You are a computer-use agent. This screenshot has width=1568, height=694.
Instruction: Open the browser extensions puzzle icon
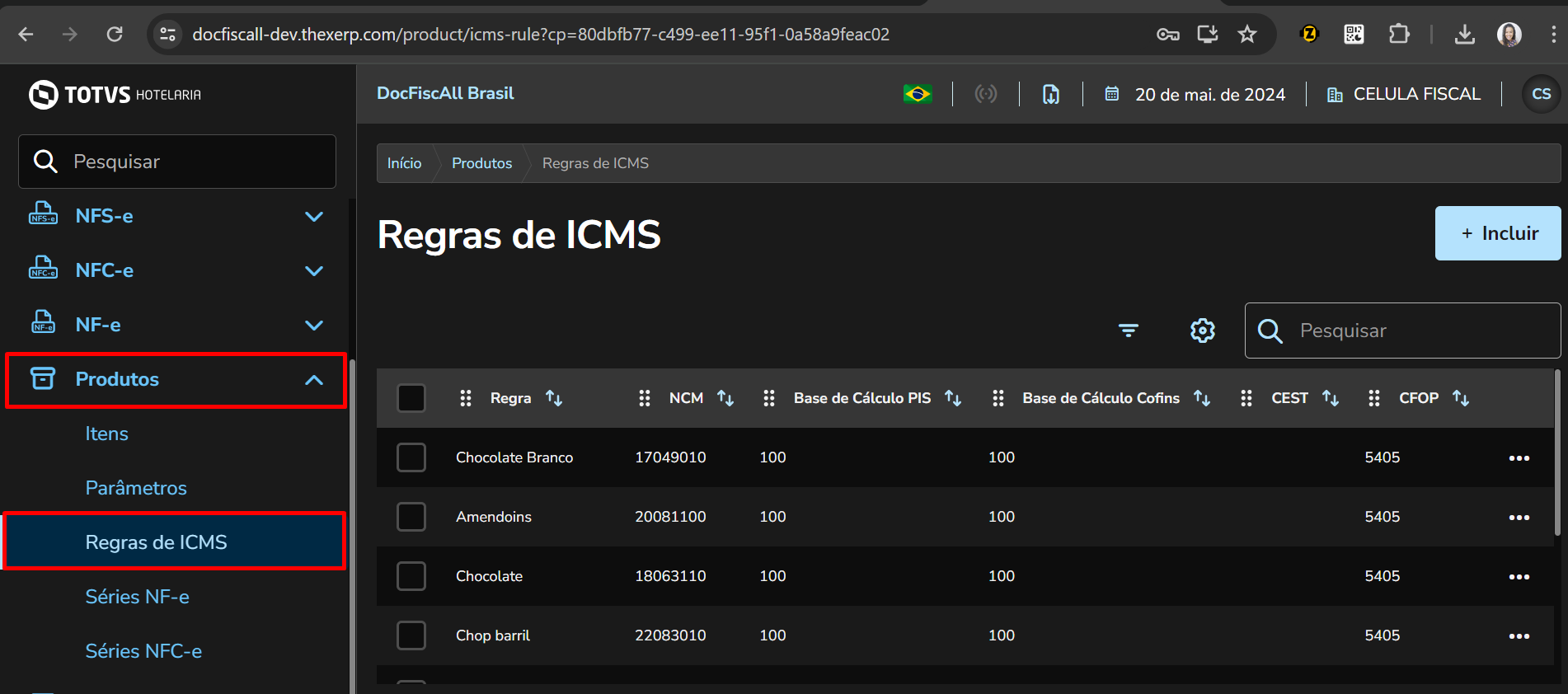[1399, 34]
